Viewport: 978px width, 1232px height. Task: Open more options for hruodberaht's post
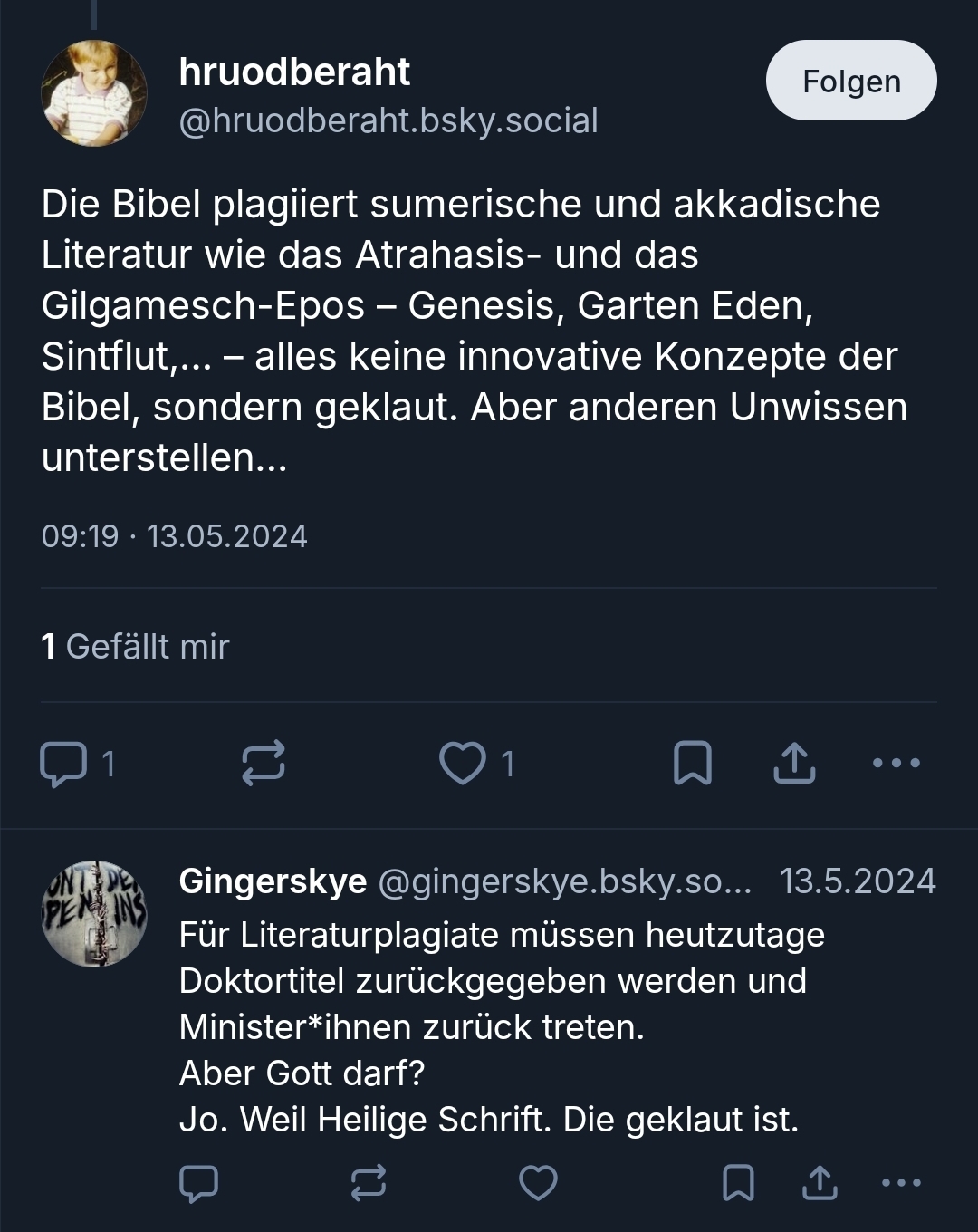click(896, 763)
